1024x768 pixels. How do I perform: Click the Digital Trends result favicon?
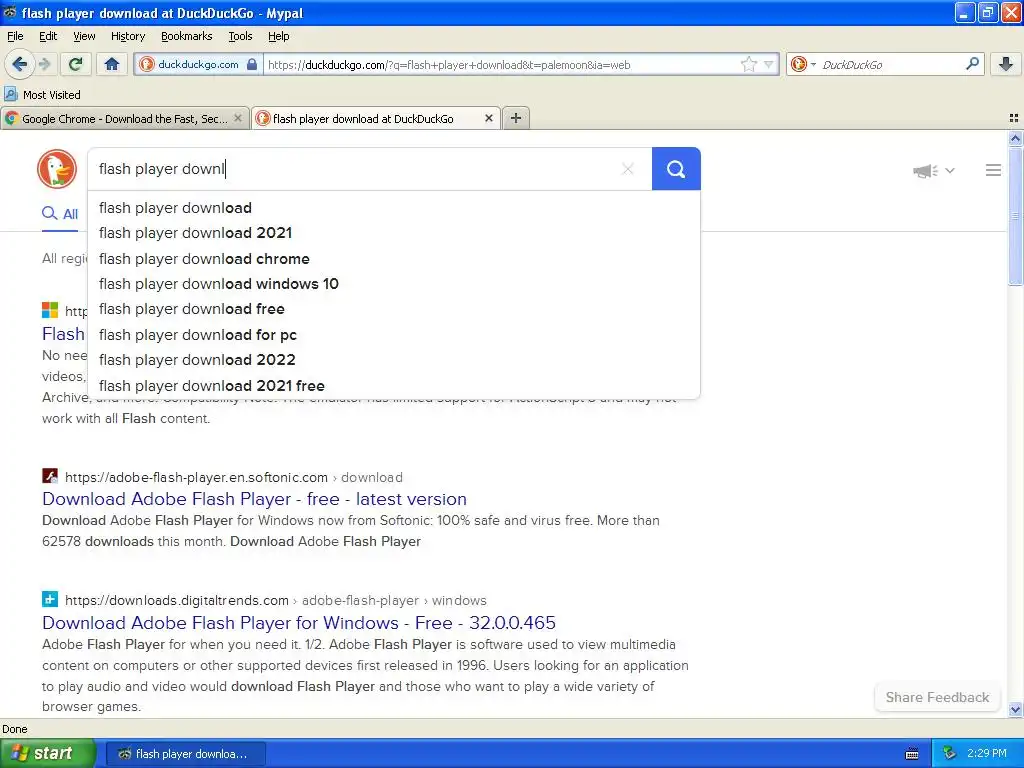(50, 599)
